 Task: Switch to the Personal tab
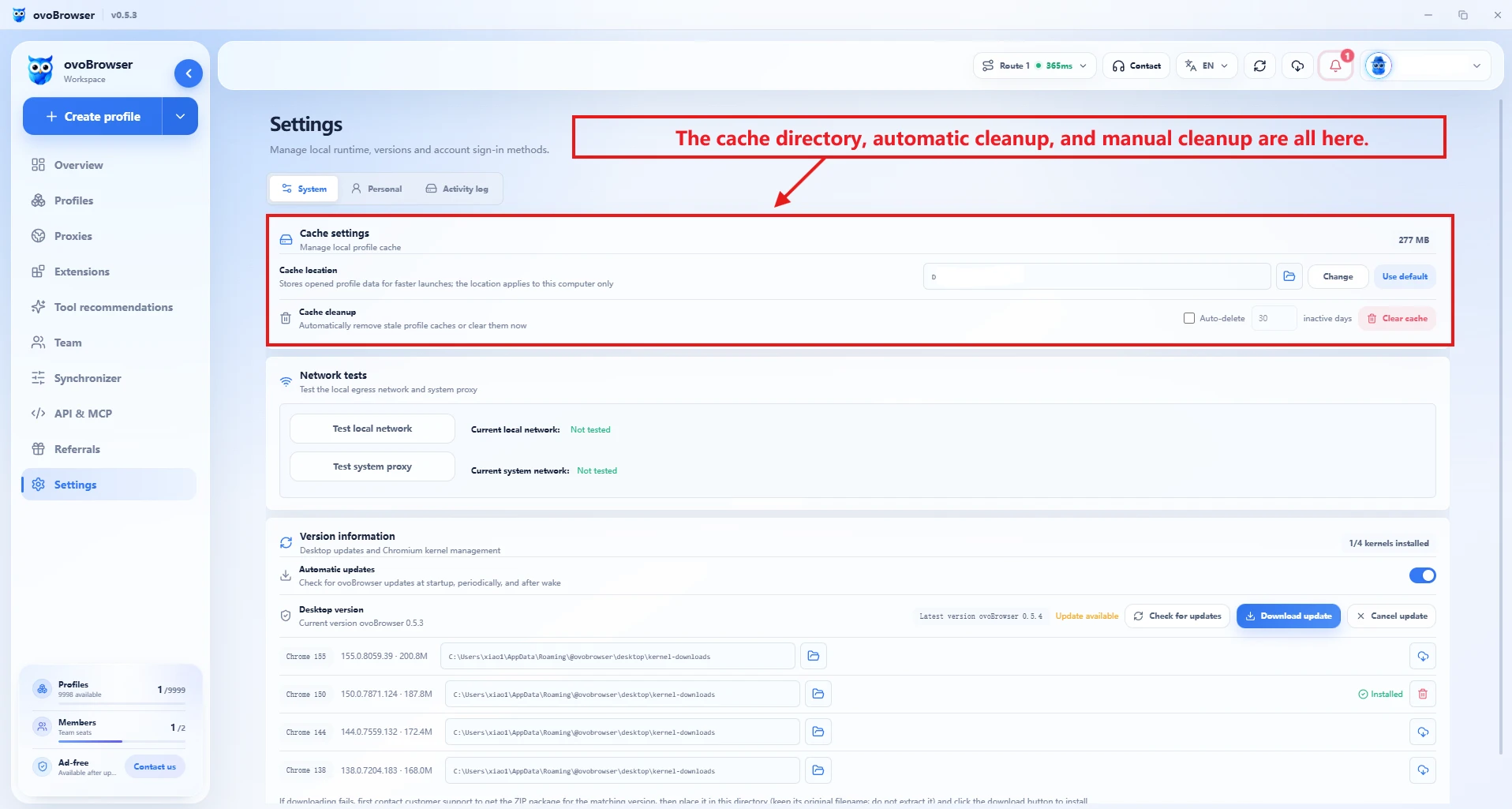pos(376,189)
